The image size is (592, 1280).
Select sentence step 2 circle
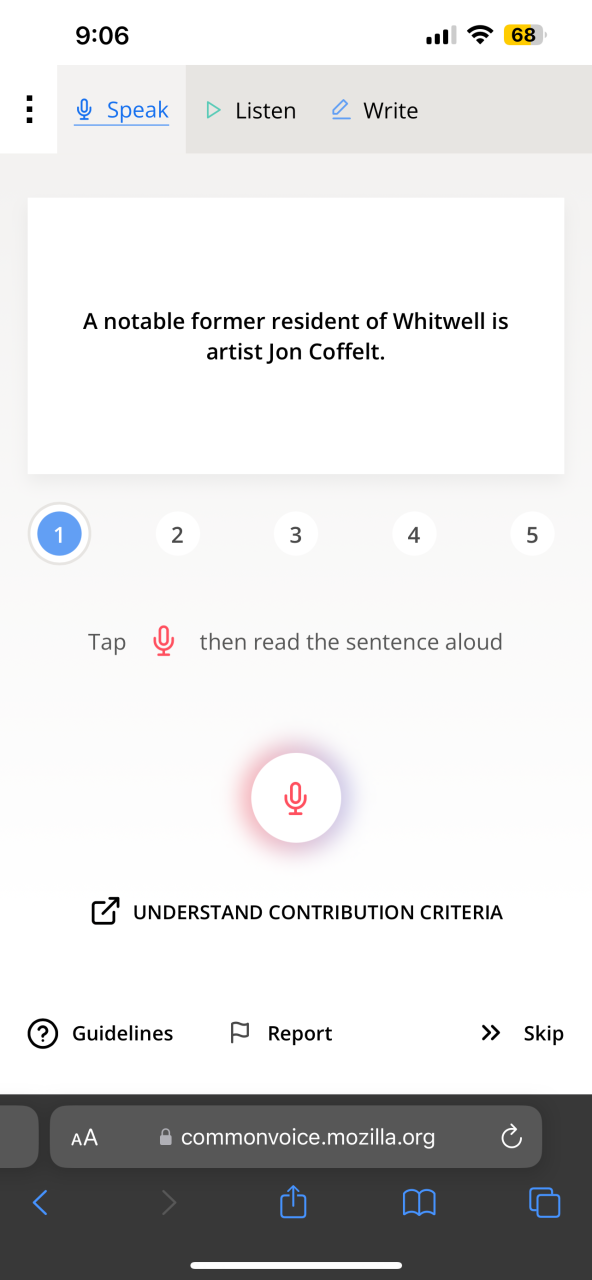pyautogui.click(x=177, y=535)
